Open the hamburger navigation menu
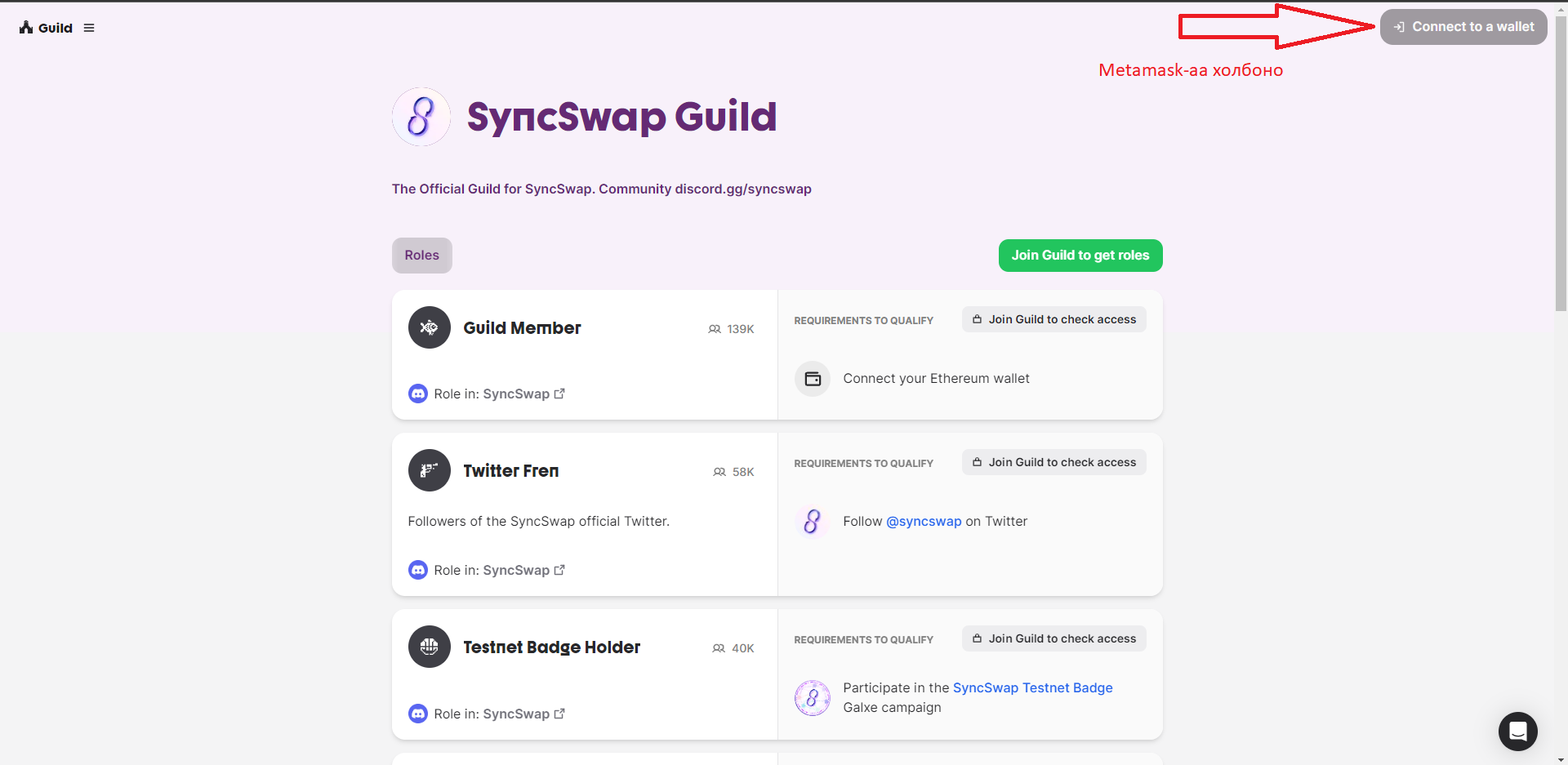This screenshot has width=1568, height=765. pos(89,27)
